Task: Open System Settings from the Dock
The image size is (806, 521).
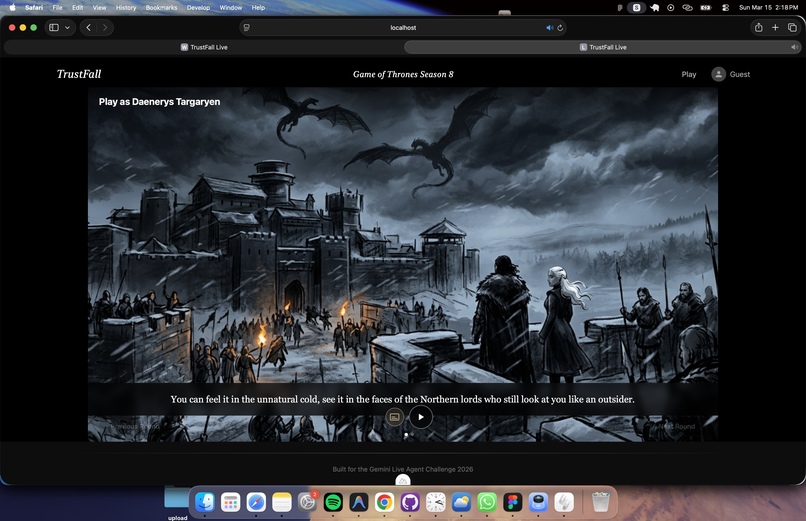Action: pos(307,502)
